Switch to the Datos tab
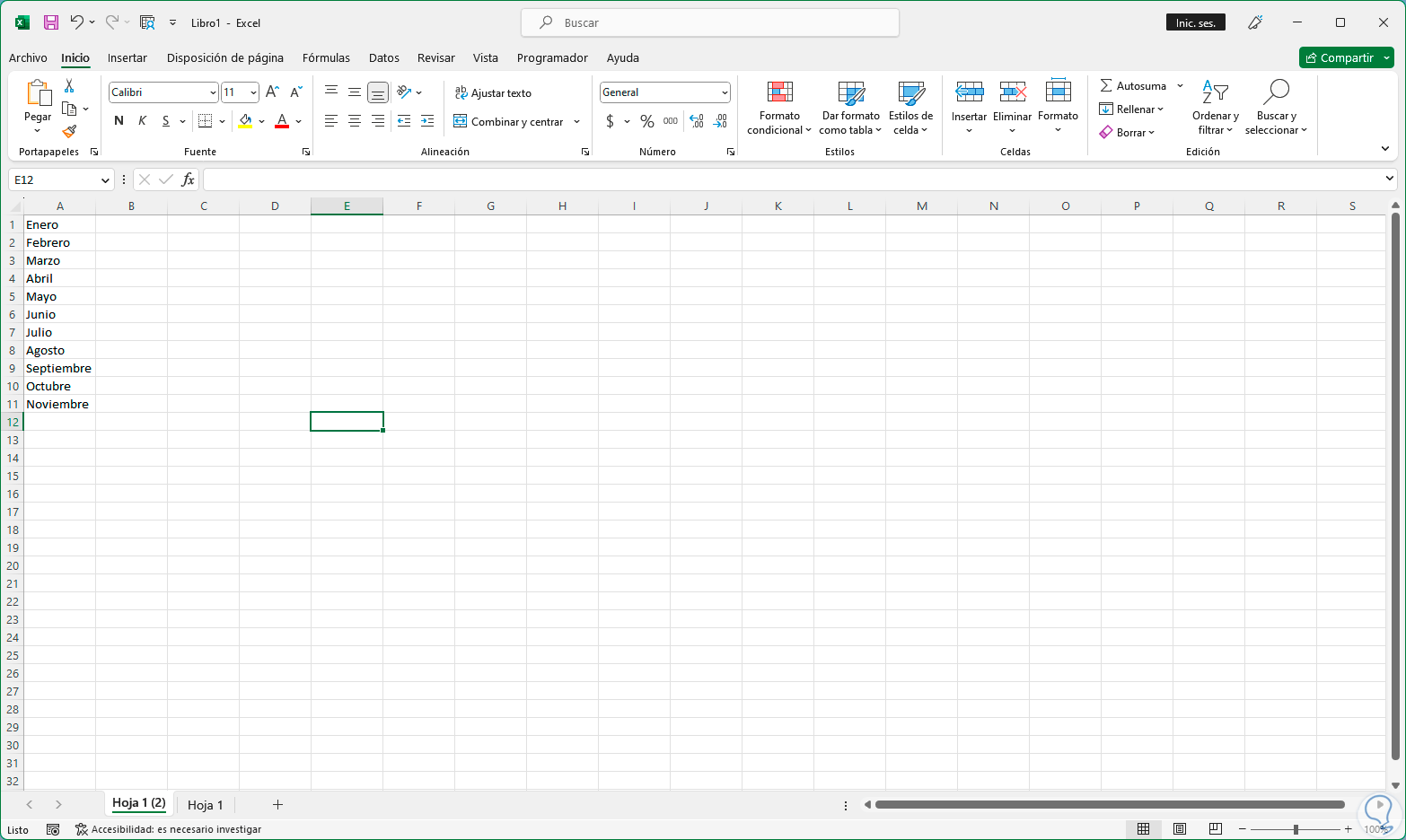Viewport: 1406px width, 840px height. 384,57
